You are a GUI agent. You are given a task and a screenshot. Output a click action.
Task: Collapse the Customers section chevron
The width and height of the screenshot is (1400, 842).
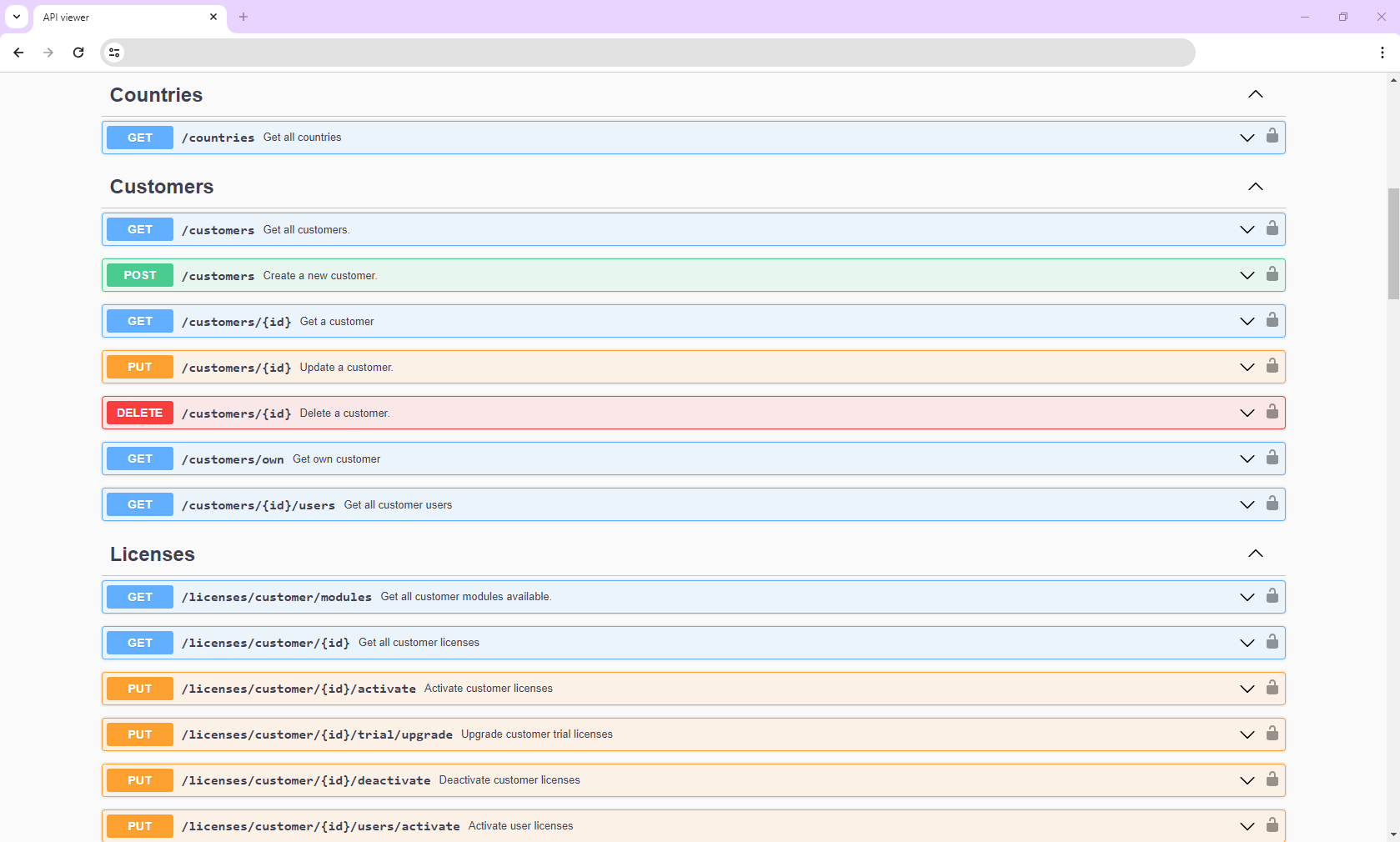point(1255,187)
